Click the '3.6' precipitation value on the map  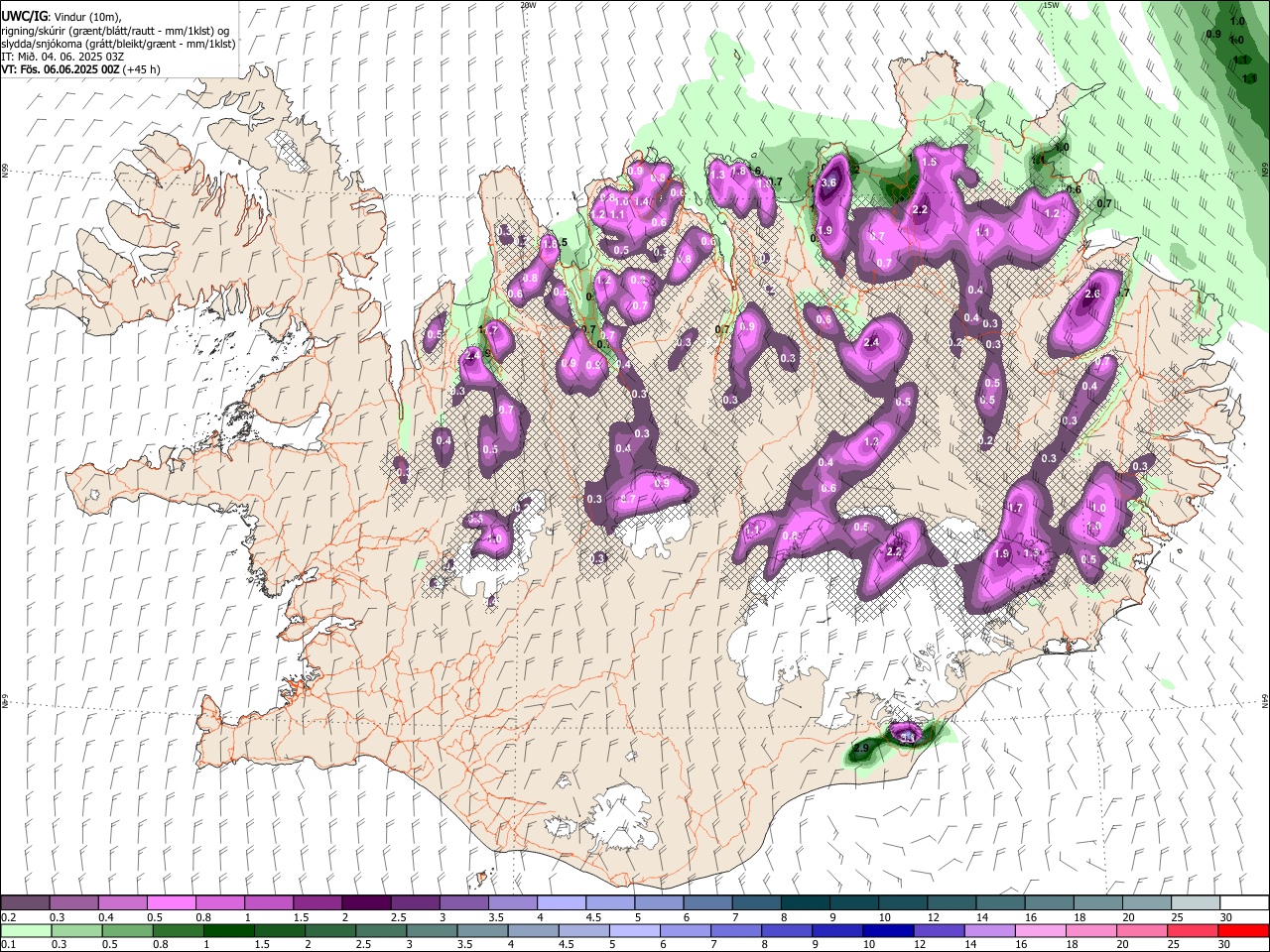(x=829, y=182)
